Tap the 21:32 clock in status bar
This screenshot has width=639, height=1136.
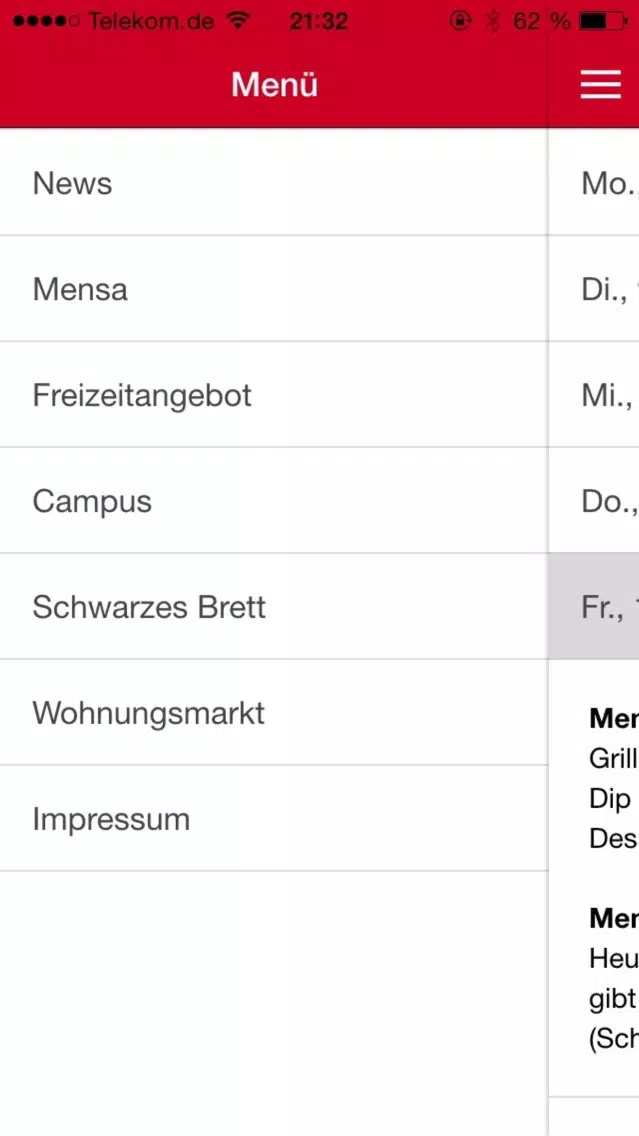tap(319, 22)
